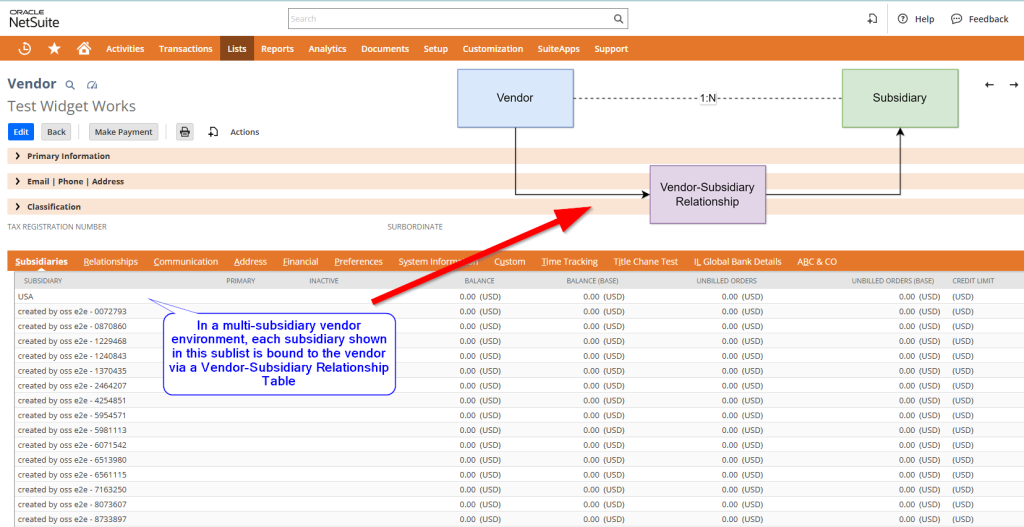The height and width of the screenshot is (527, 1024).
Task: Click the search magnifier in the Search box
Action: [618, 19]
